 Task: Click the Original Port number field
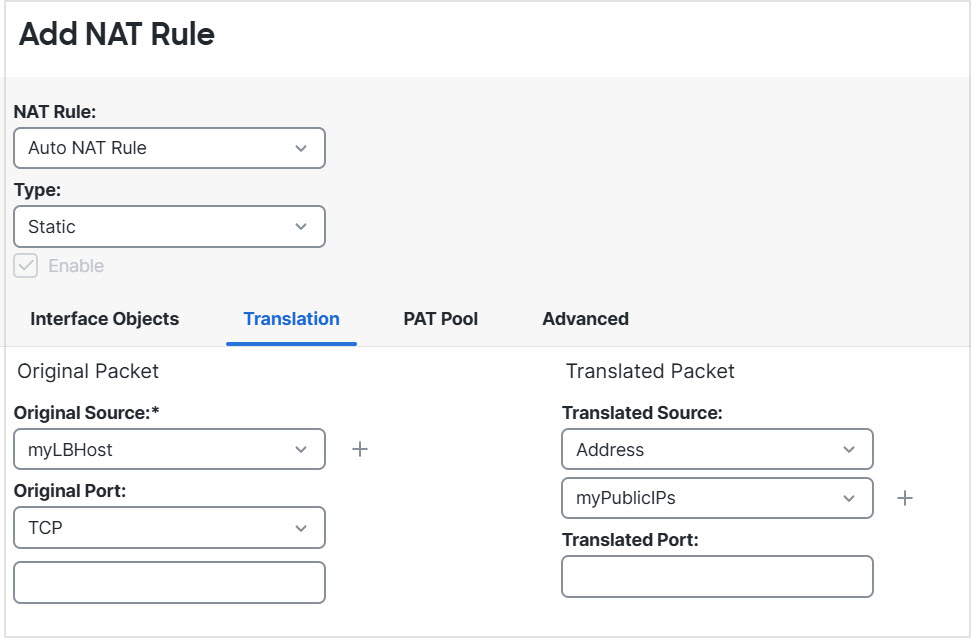point(169,582)
